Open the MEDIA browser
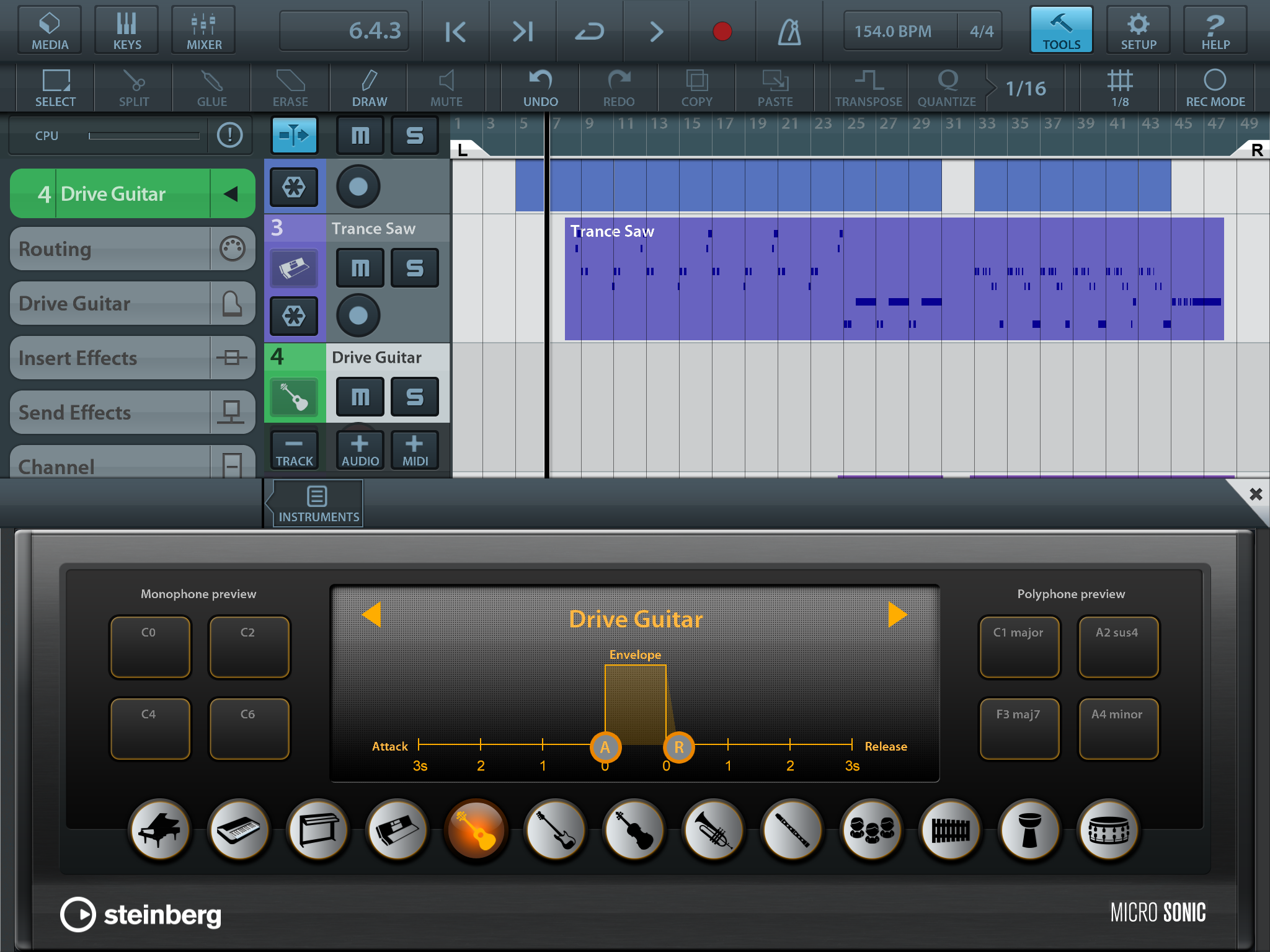The height and width of the screenshot is (952, 1270). (50, 30)
